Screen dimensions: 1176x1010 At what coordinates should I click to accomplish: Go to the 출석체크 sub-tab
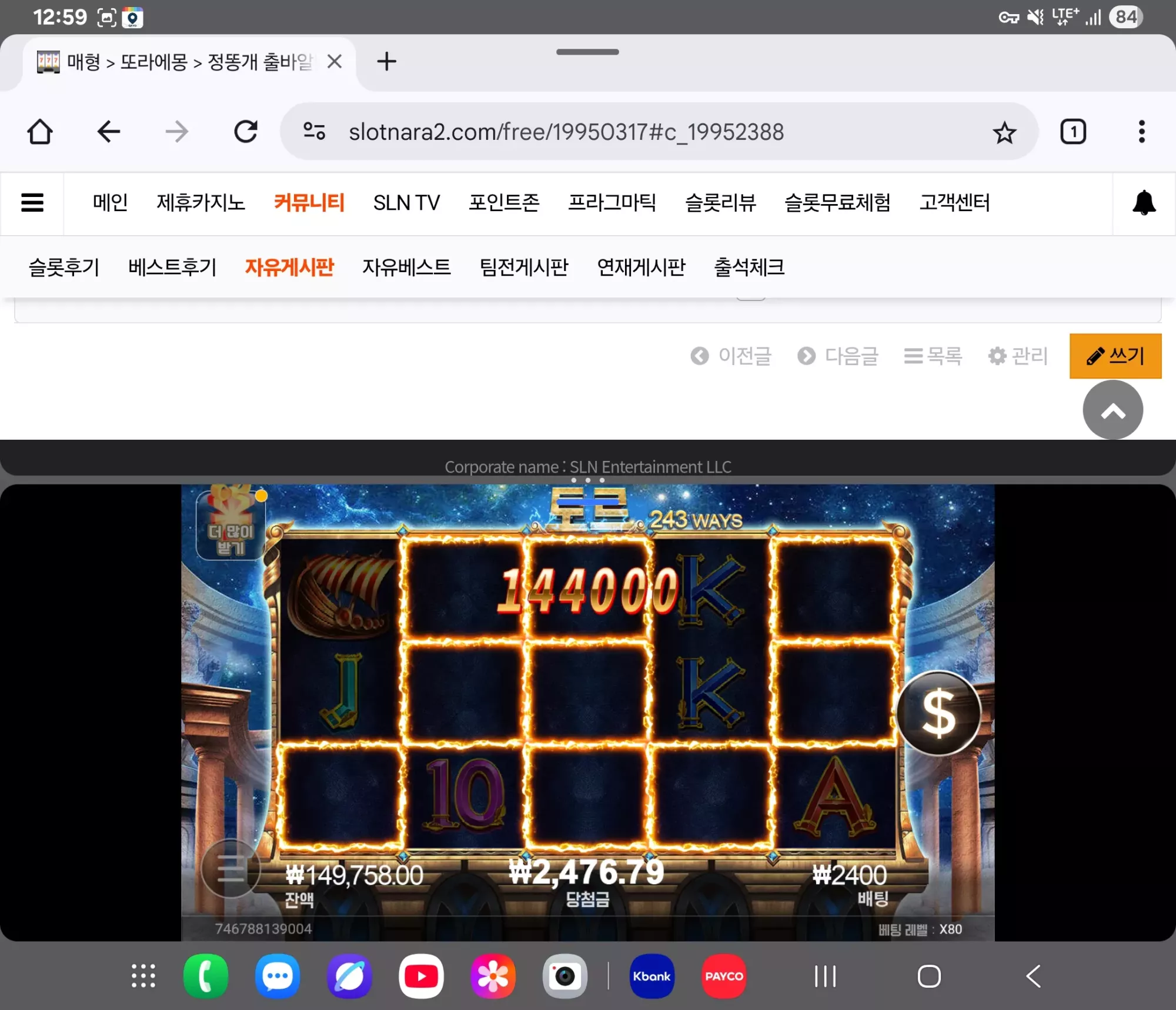749,267
